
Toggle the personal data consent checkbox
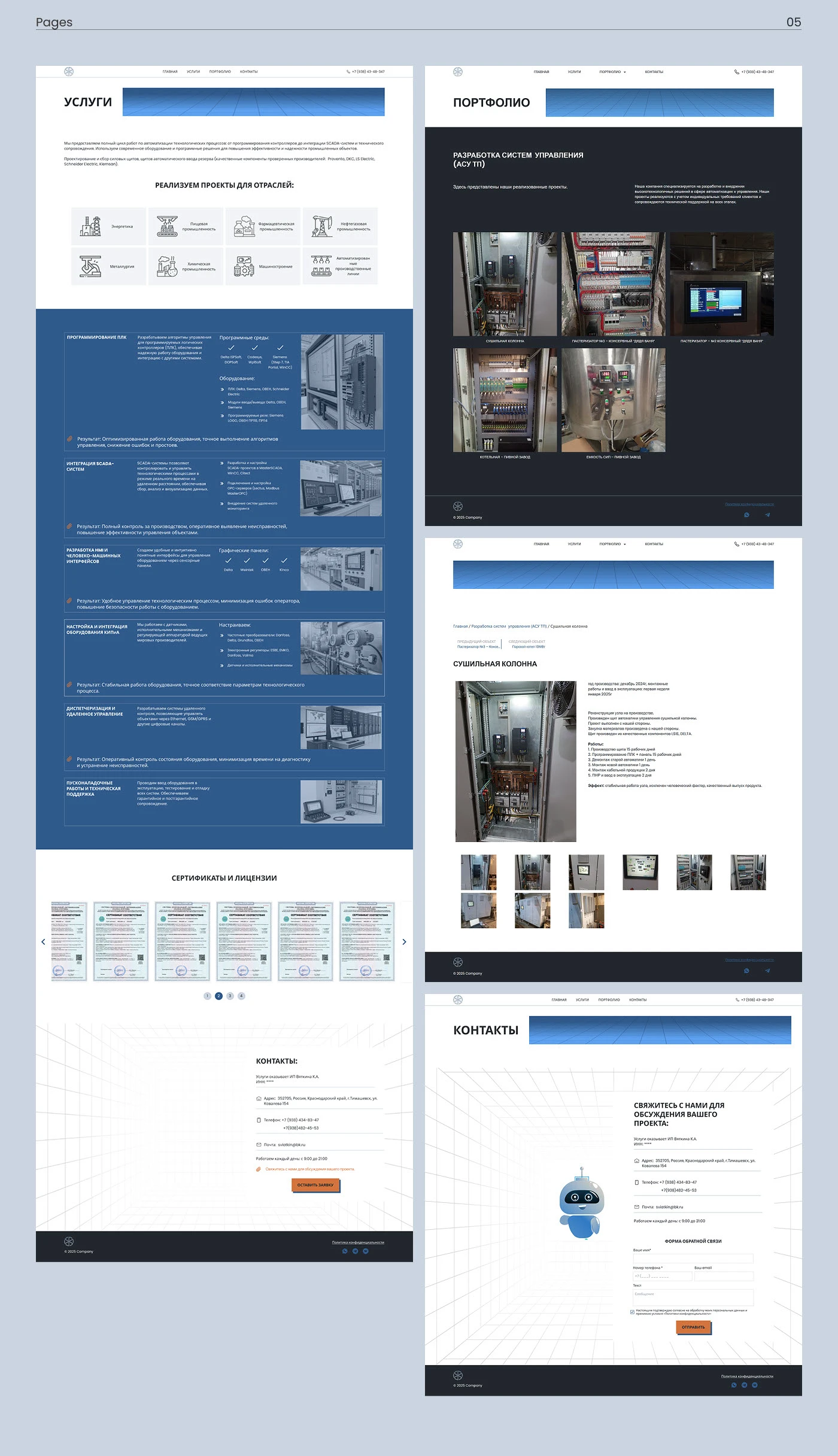click(x=633, y=1312)
